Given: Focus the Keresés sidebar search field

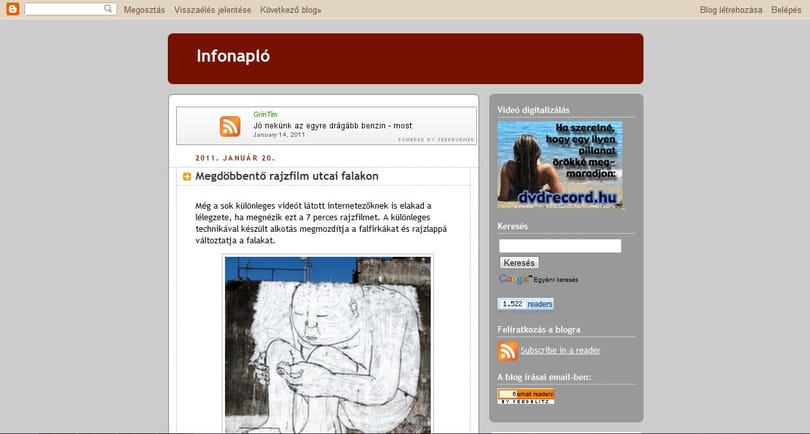Looking at the screenshot, I should [x=560, y=246].
